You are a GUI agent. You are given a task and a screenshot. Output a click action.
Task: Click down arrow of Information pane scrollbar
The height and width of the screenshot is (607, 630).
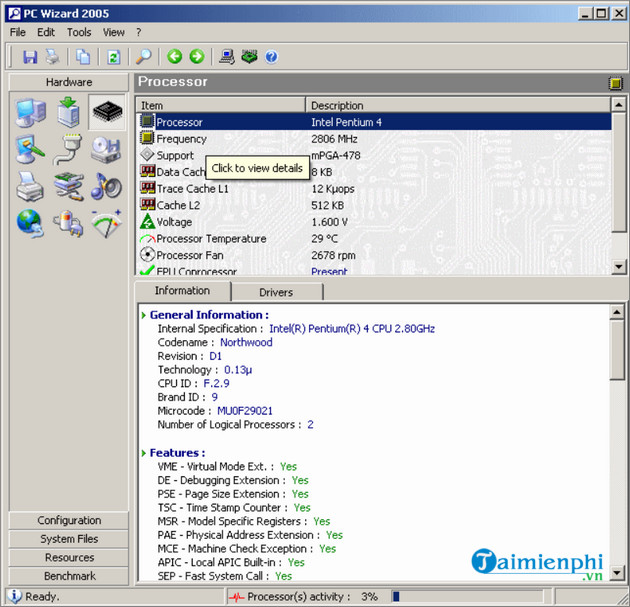[x=617, y=572]
